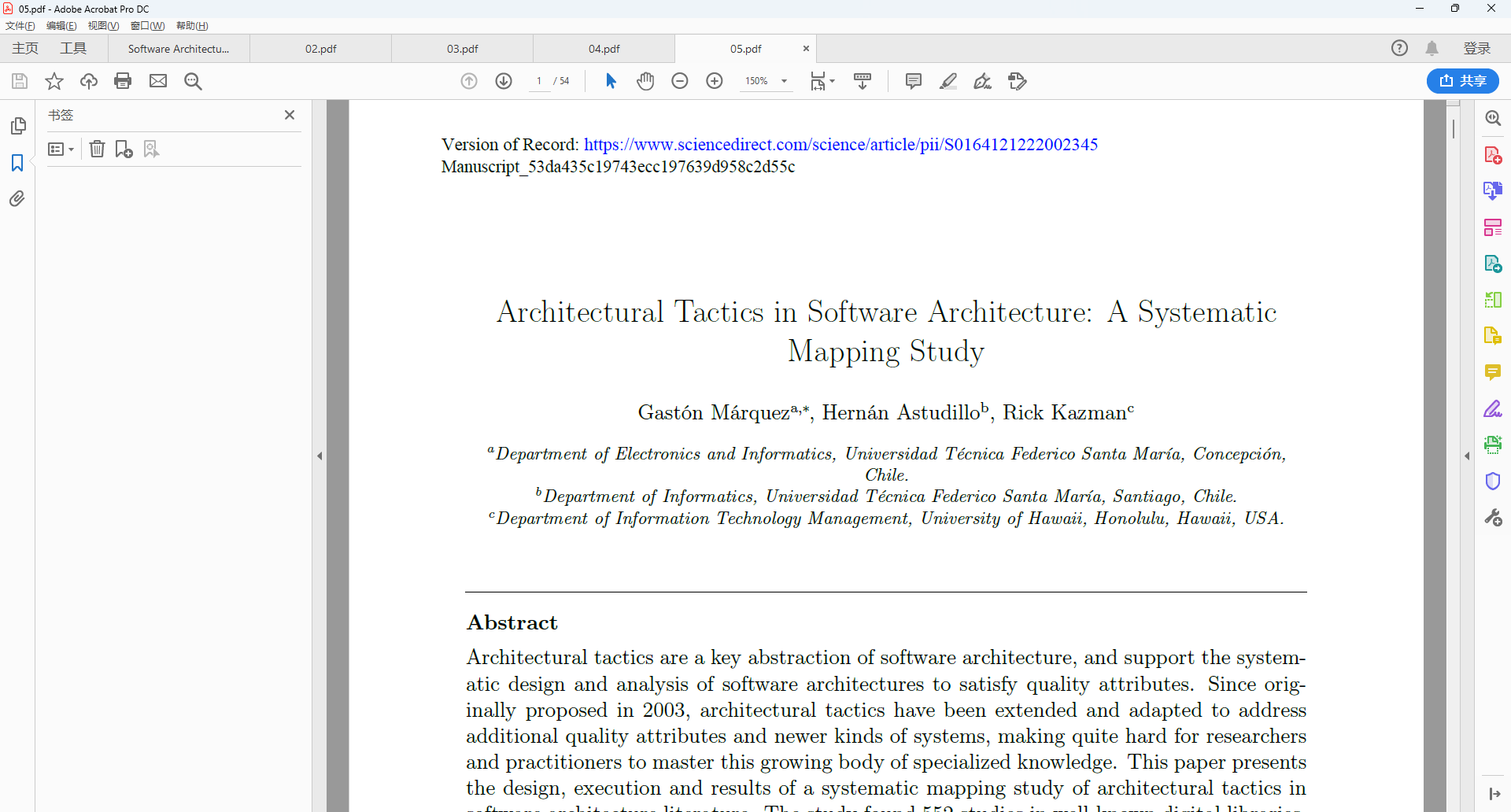
Task: Open the Edit PDF tool in right pane
Action: click(x=1493, y=228)
